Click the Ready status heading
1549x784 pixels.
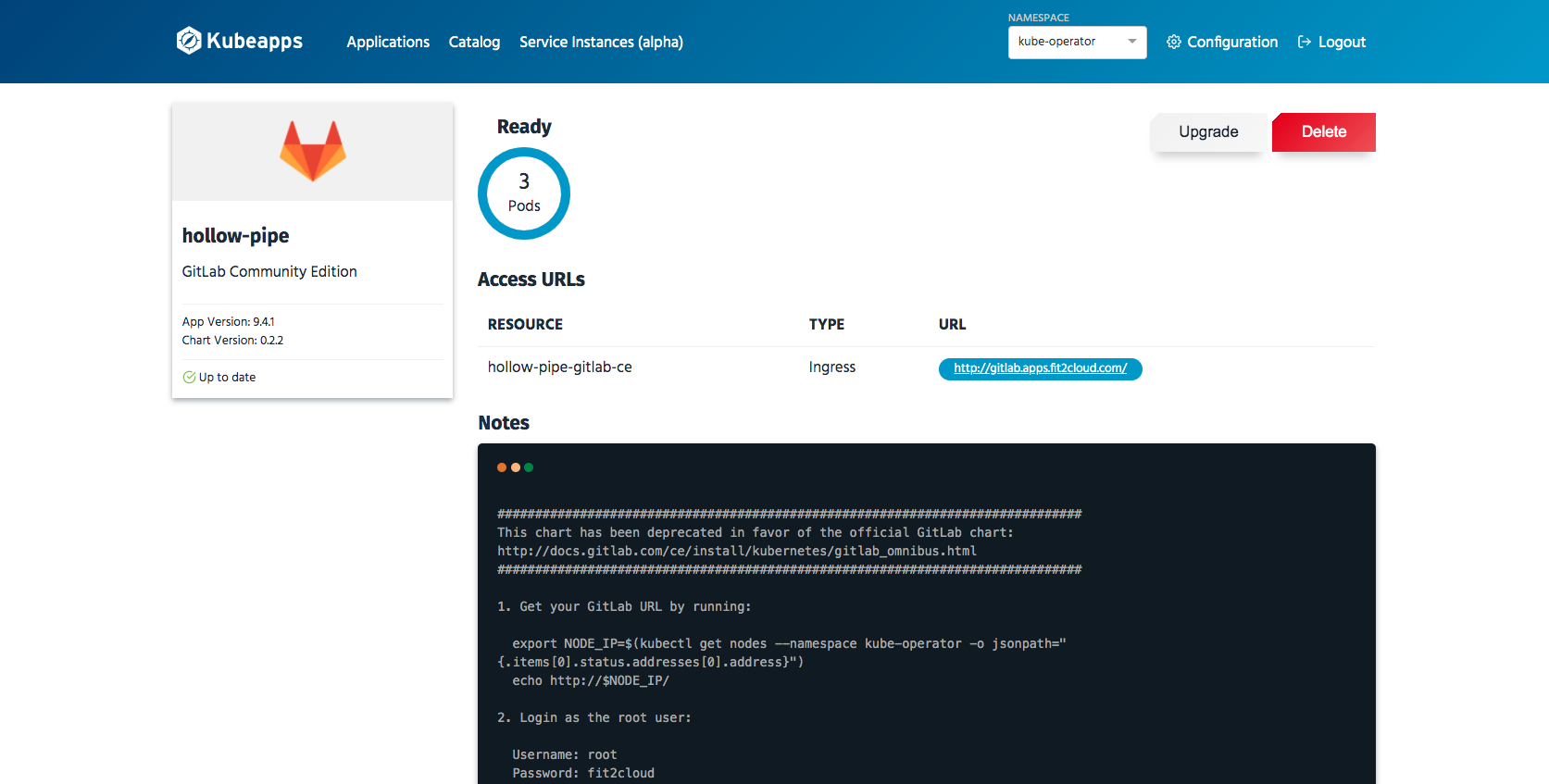coord(524,127)
